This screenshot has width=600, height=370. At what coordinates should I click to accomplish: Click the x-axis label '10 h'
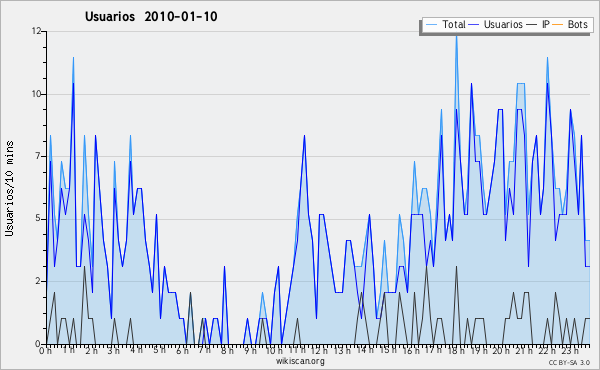(x=274, y=350)
